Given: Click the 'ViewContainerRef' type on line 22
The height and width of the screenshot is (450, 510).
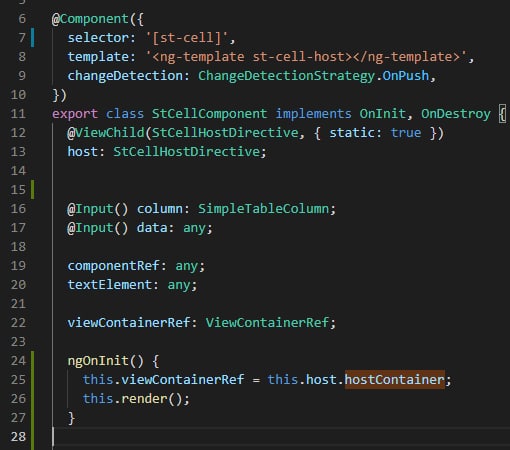Looking at the screenshot, I should (x=267, y=323).
